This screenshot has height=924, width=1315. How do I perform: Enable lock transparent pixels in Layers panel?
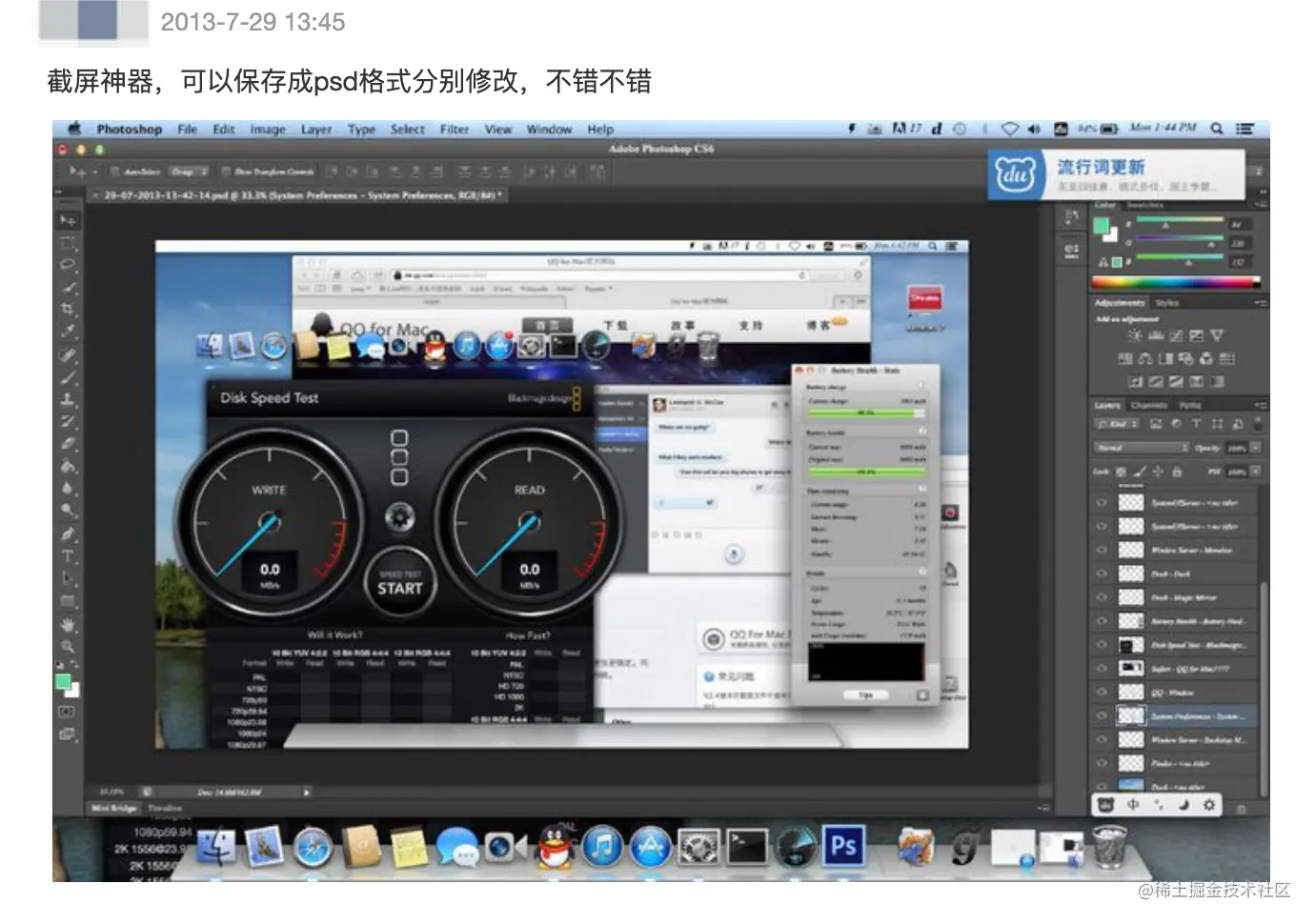coord(1120,471)
